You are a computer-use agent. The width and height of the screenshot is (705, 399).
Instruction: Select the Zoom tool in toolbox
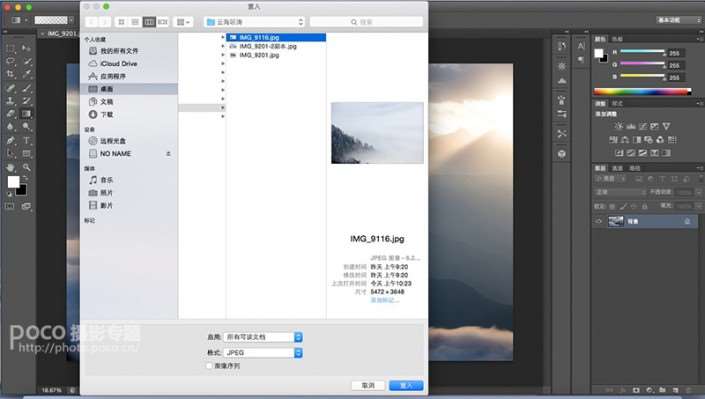click(27, 167)
